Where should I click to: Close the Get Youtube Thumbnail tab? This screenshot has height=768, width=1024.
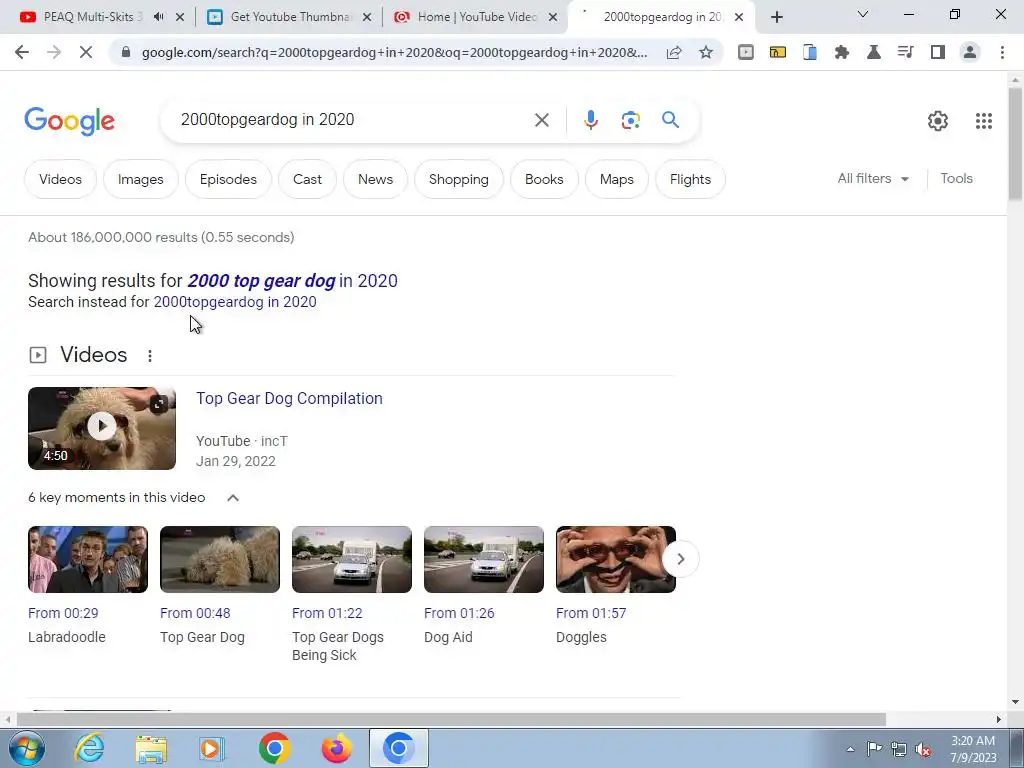point(367,17)
